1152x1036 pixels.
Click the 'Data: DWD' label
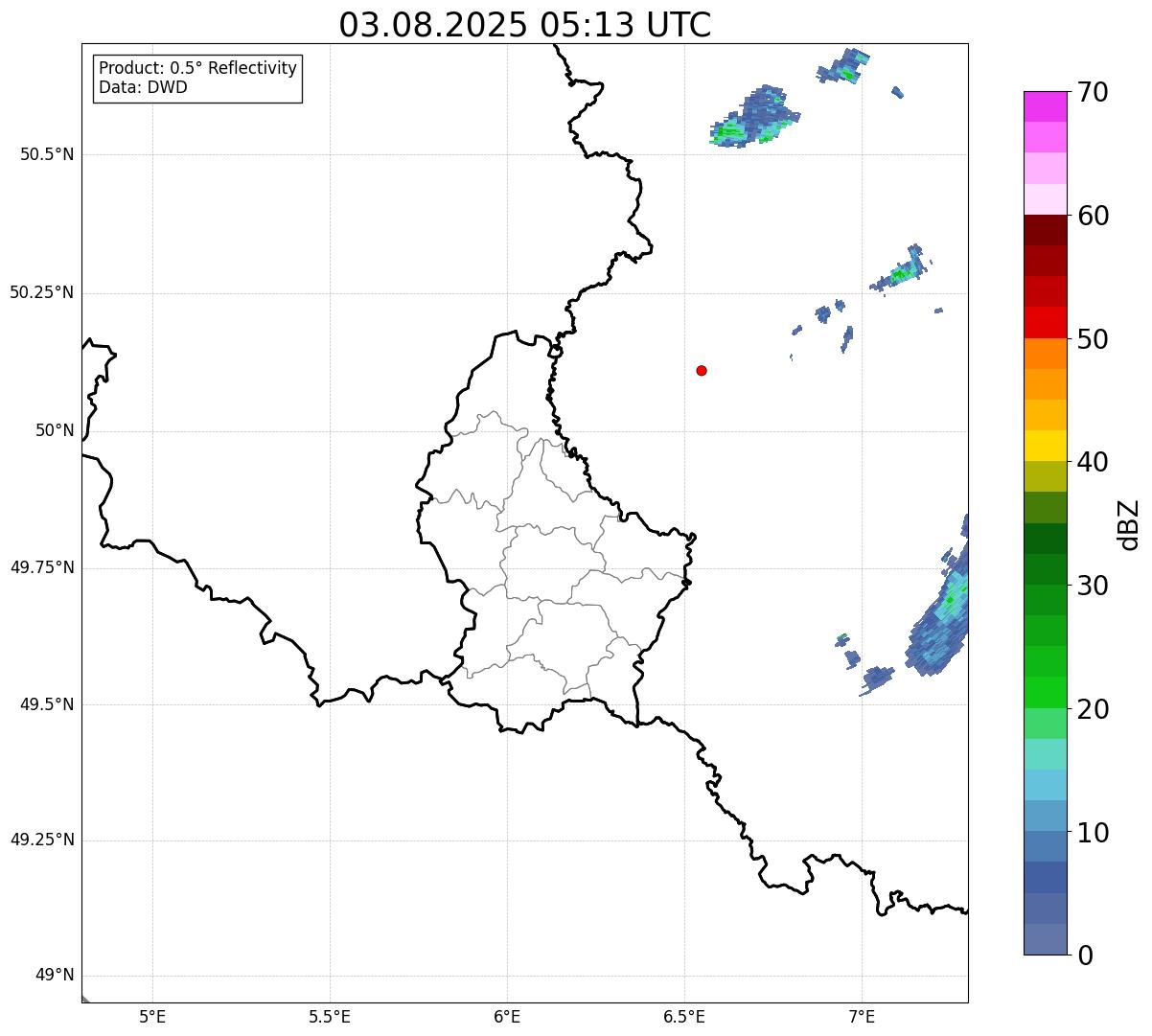143,88
